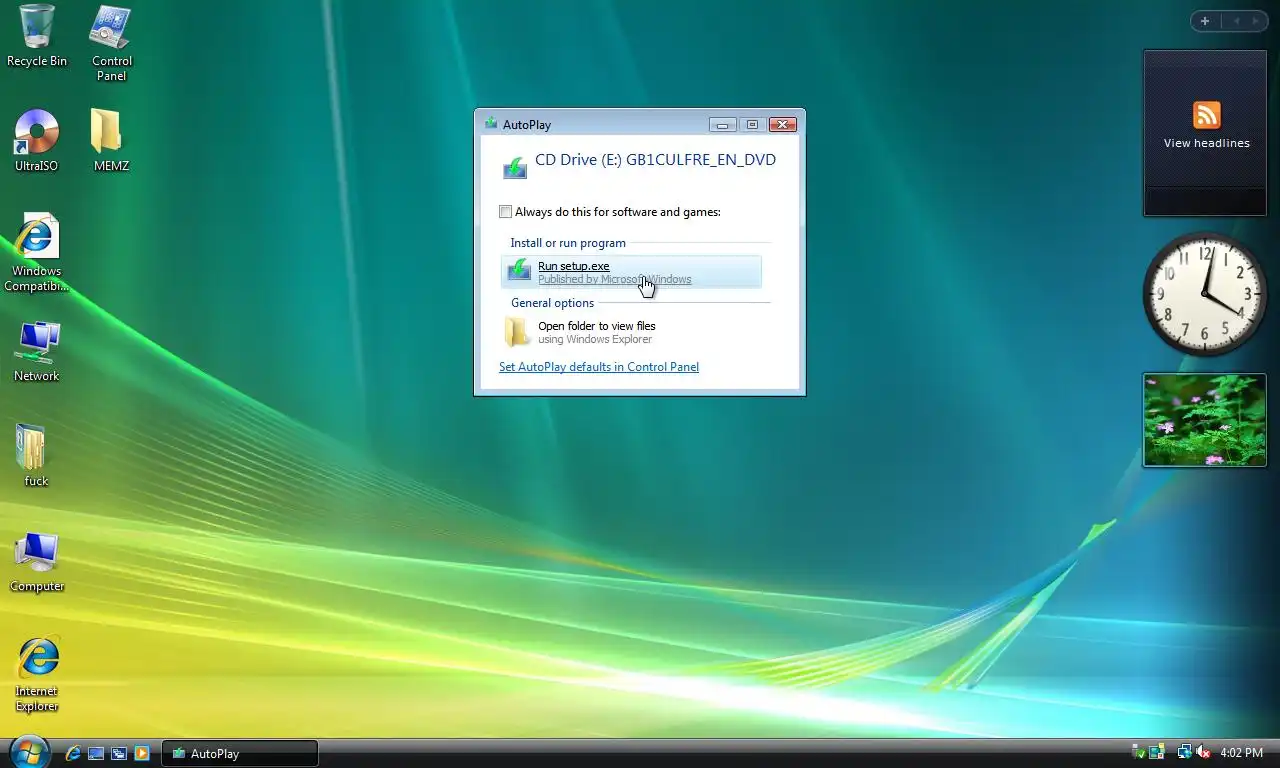Click the Windows Sidebar tray icon
The width and height of the screenshot is (1280, 768).
point(1157,752)
